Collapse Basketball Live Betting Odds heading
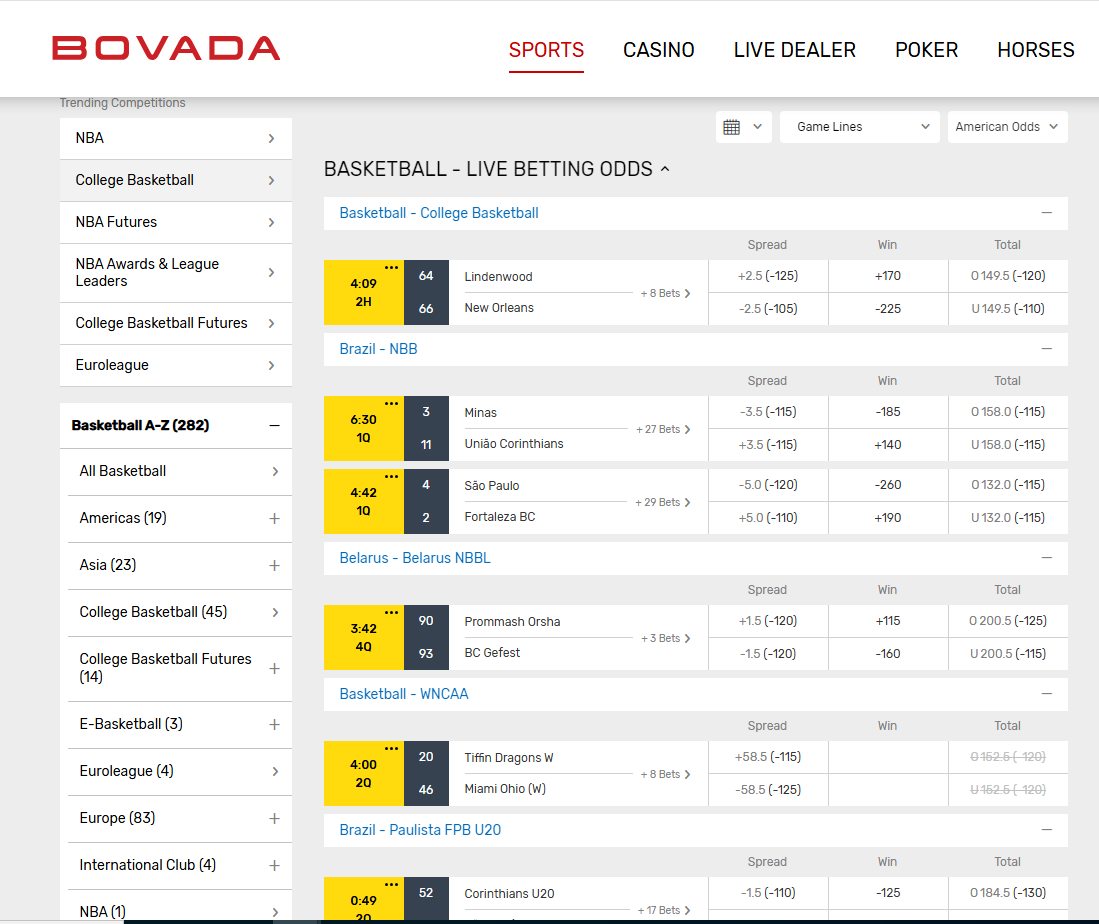1099x924 pixels. point(664,170)
